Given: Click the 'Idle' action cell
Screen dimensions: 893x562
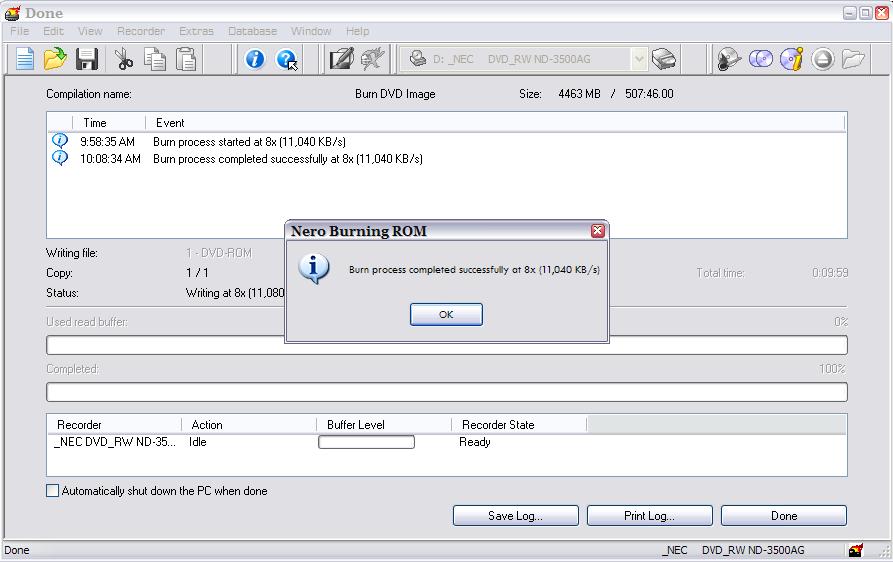Looking at the screenshot, I should click(198, 442).
